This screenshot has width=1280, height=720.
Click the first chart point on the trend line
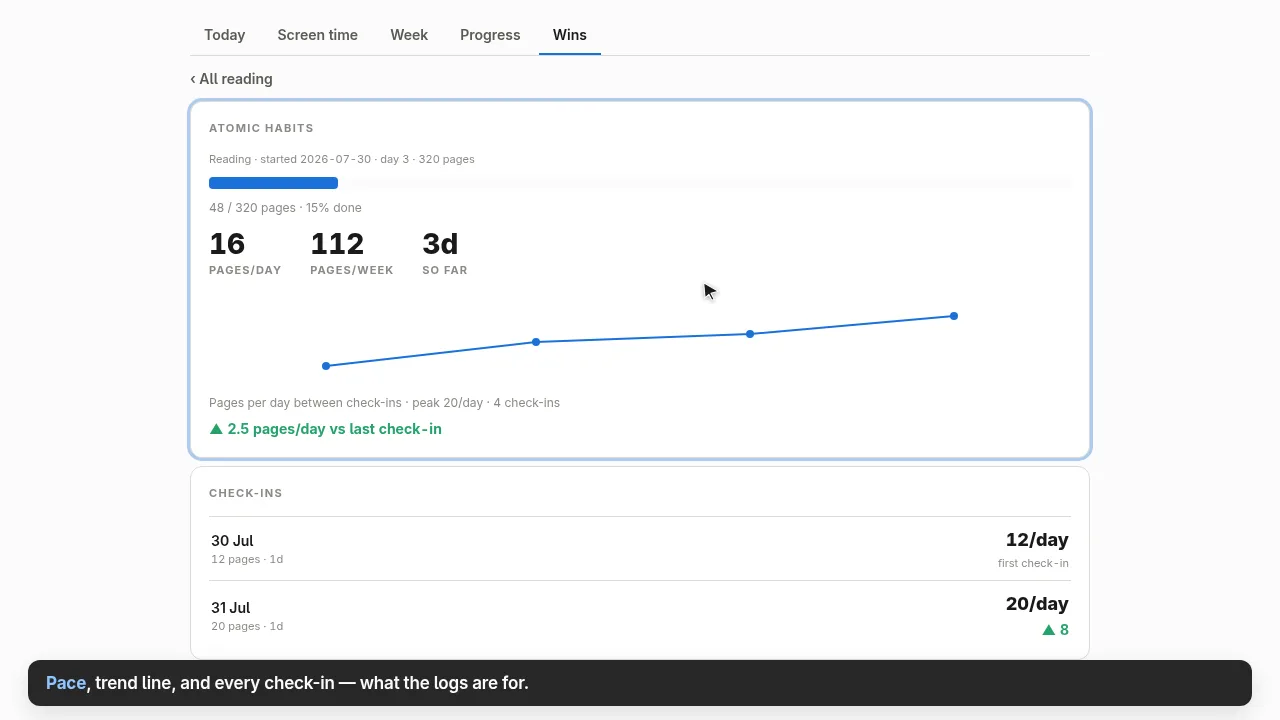click(326, 366)
